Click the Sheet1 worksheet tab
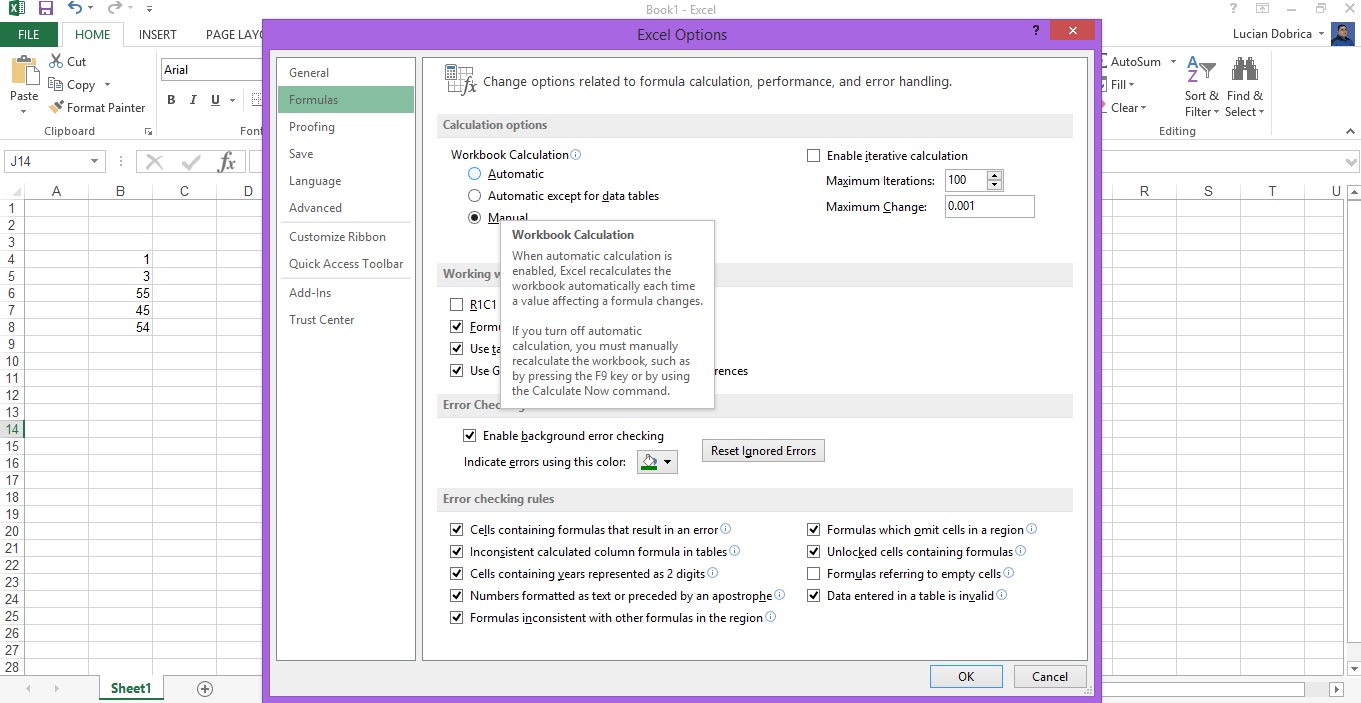The image size is (1361, 703). [131, 689]
